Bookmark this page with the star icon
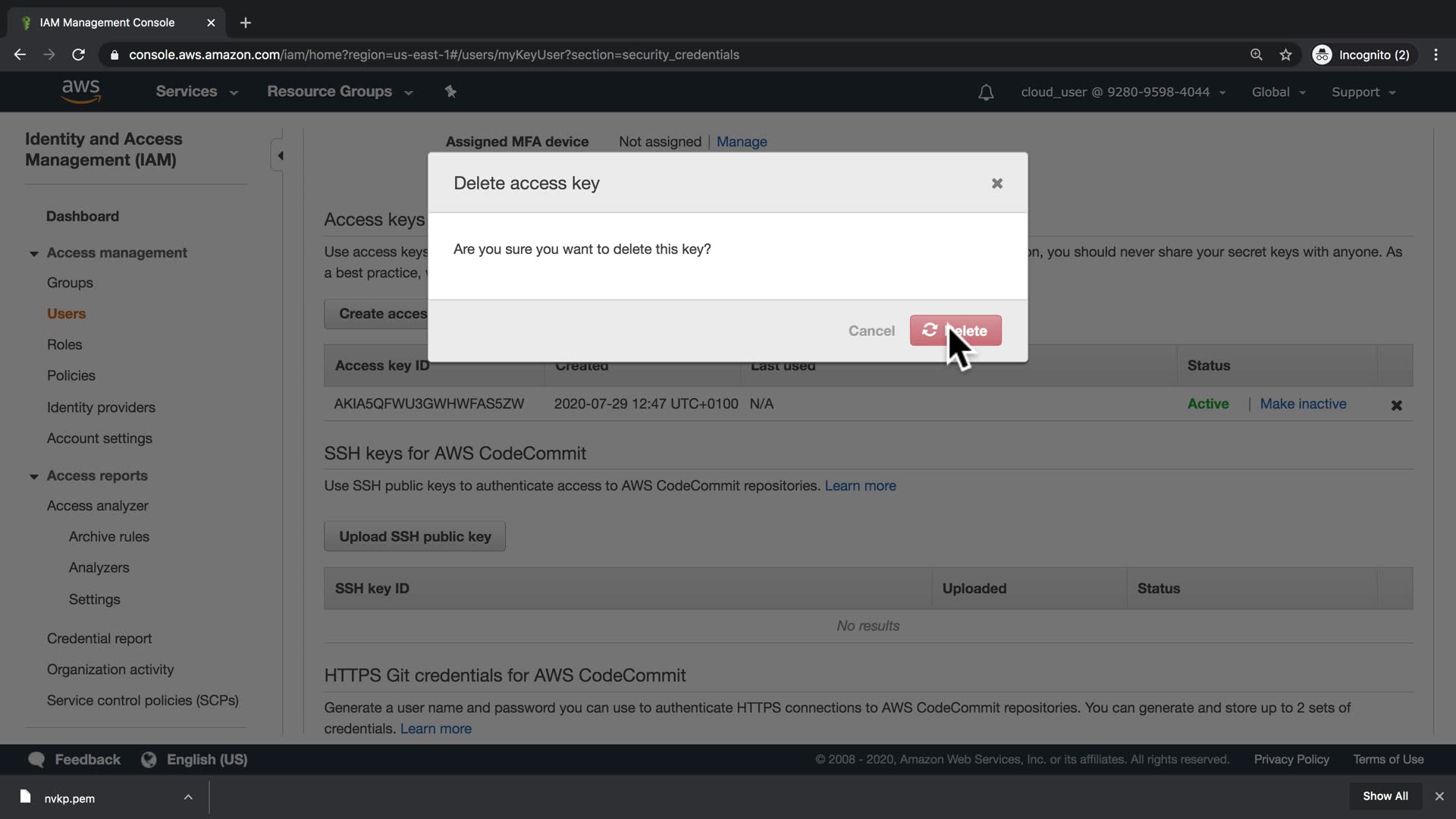This screenshot has width=1456, height=819. (1285, 55)
